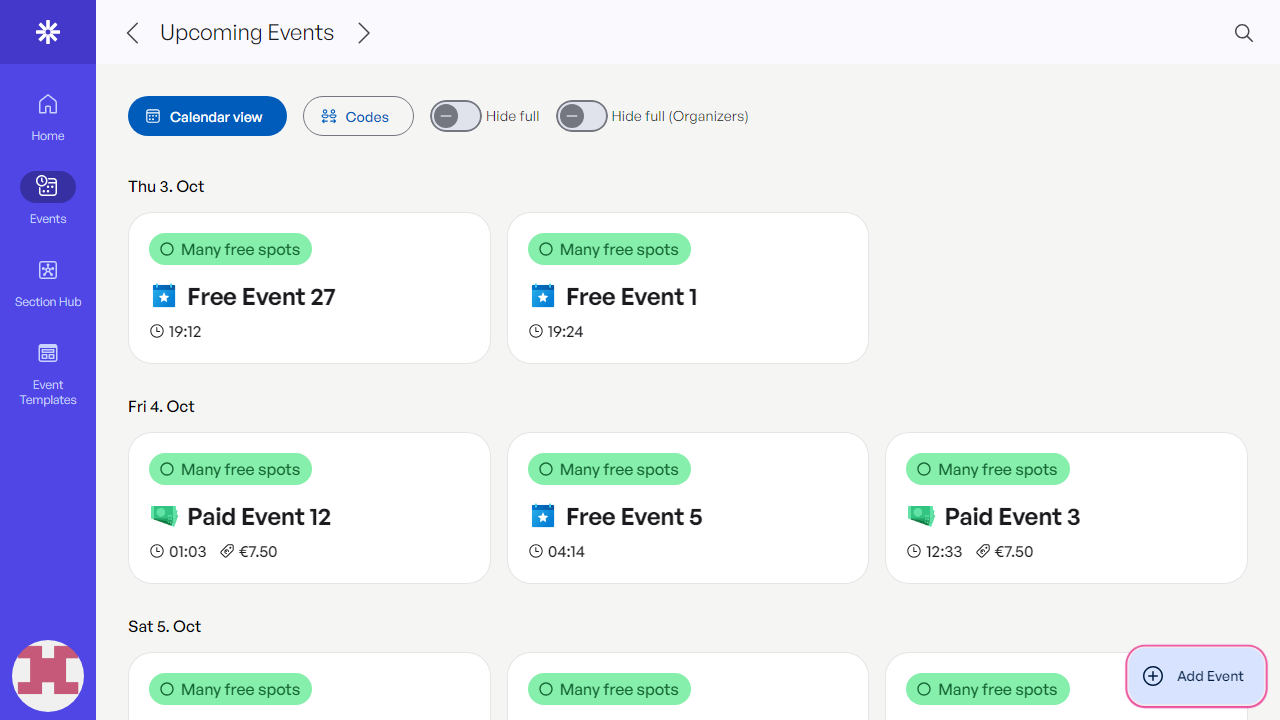Go to Home in sidebar
The width and height of the screenshot is (1280, 720).
pos(47,117)
